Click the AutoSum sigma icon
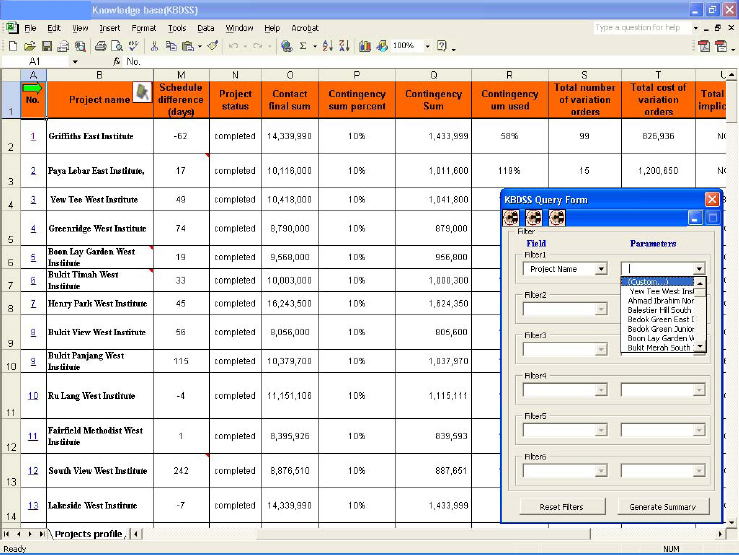The image size is (739, 555). pyautogui.click(x=303, y=46)
